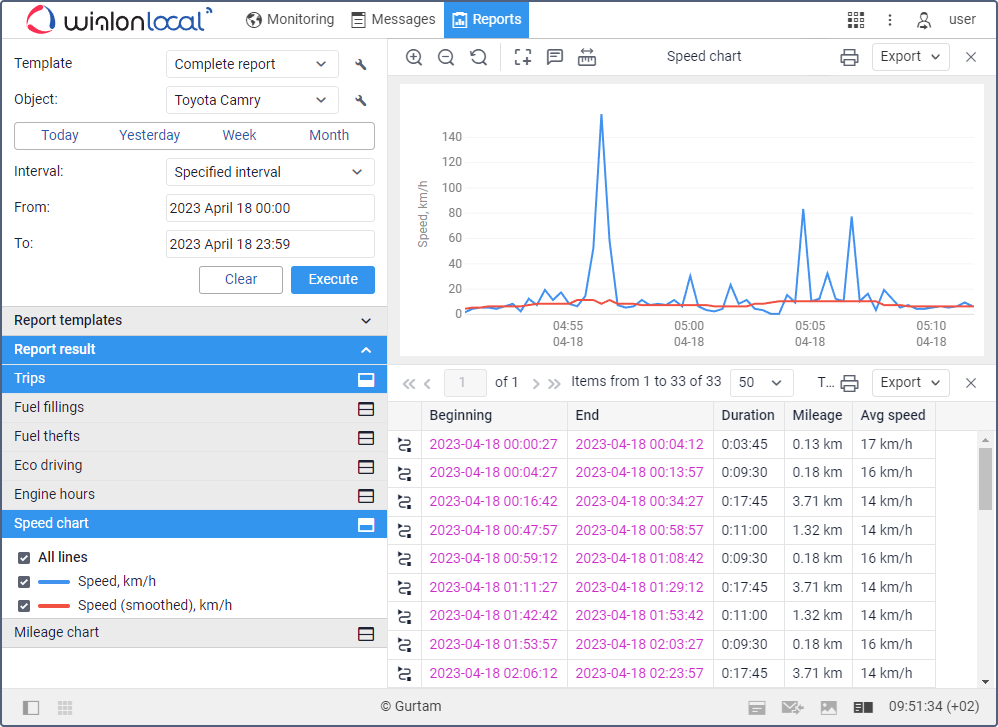Open Toyota Camry object properties wrench

360,100
